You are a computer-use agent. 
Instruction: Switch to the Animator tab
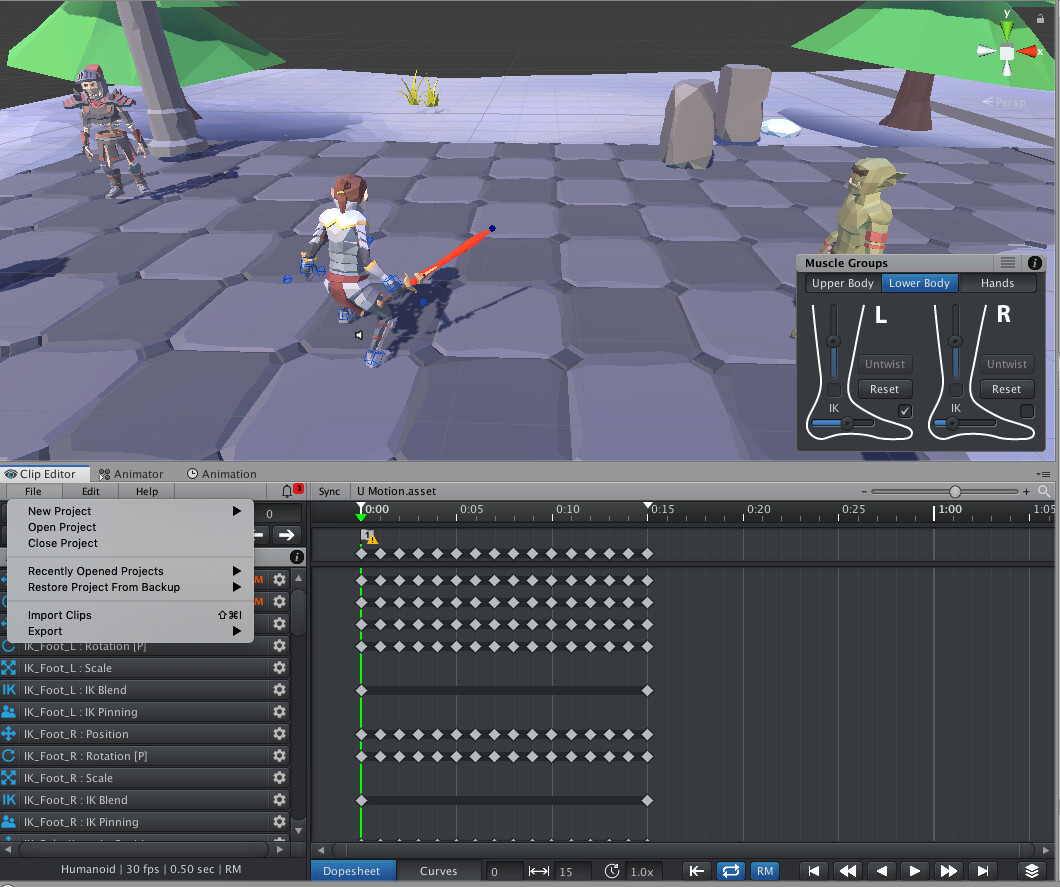130,473
